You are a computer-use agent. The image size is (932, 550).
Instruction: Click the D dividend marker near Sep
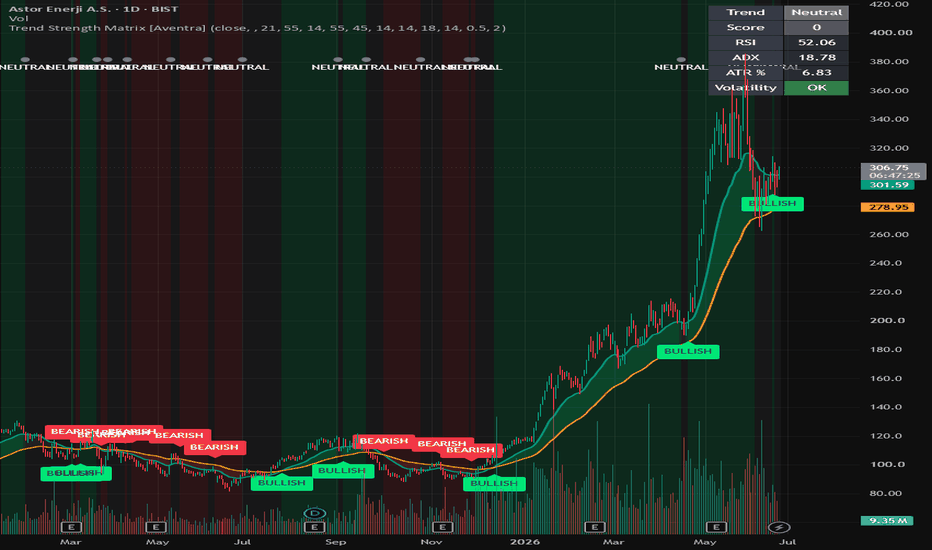coord(314,513)
